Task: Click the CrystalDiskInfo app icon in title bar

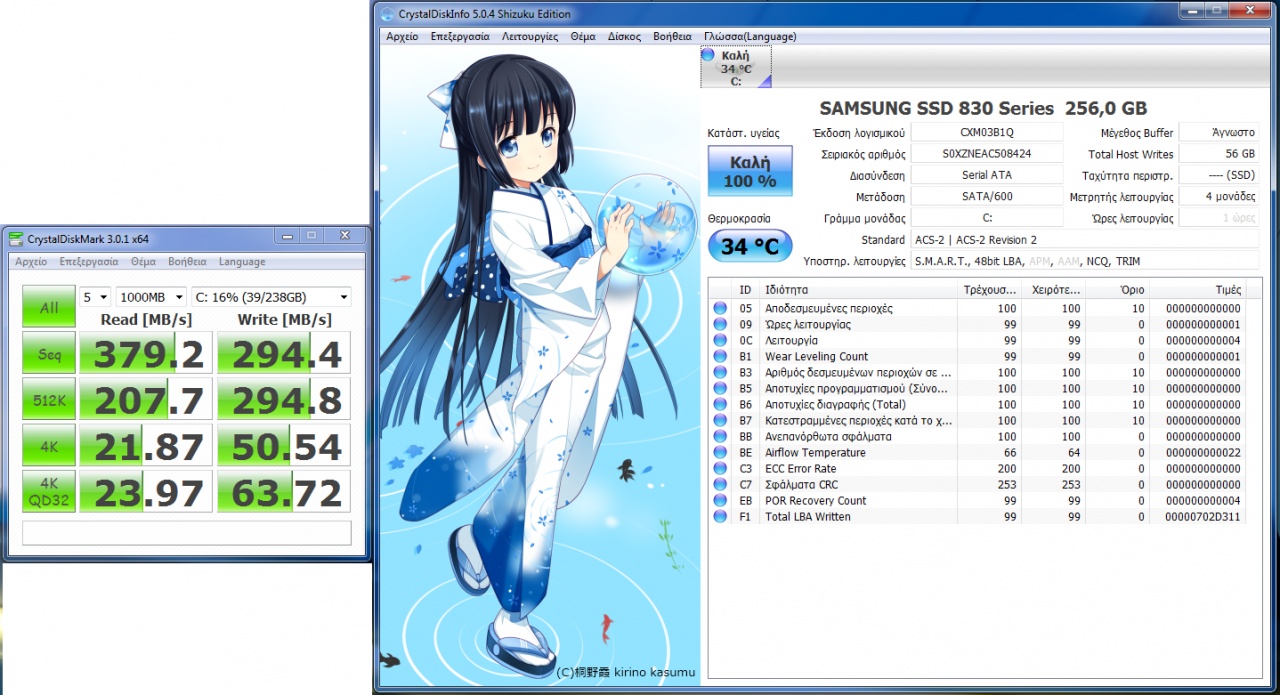Action: click(x=387, y=14)
